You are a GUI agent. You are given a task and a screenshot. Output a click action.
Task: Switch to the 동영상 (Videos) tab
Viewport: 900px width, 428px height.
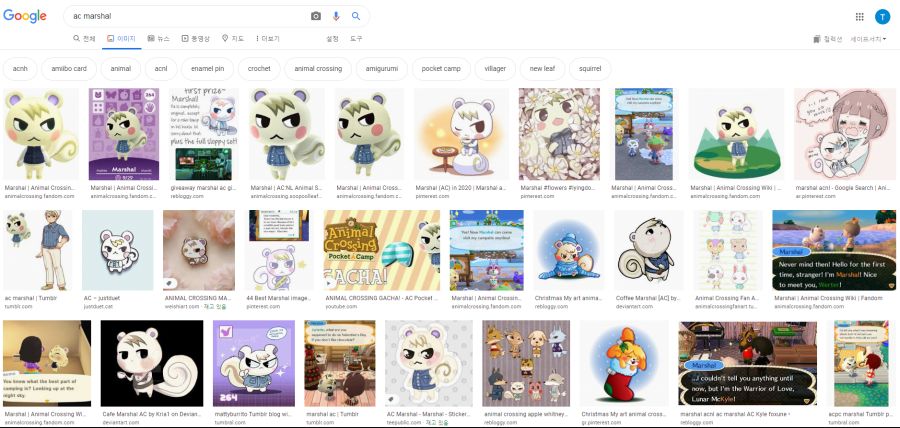click(x=195, y=38)
